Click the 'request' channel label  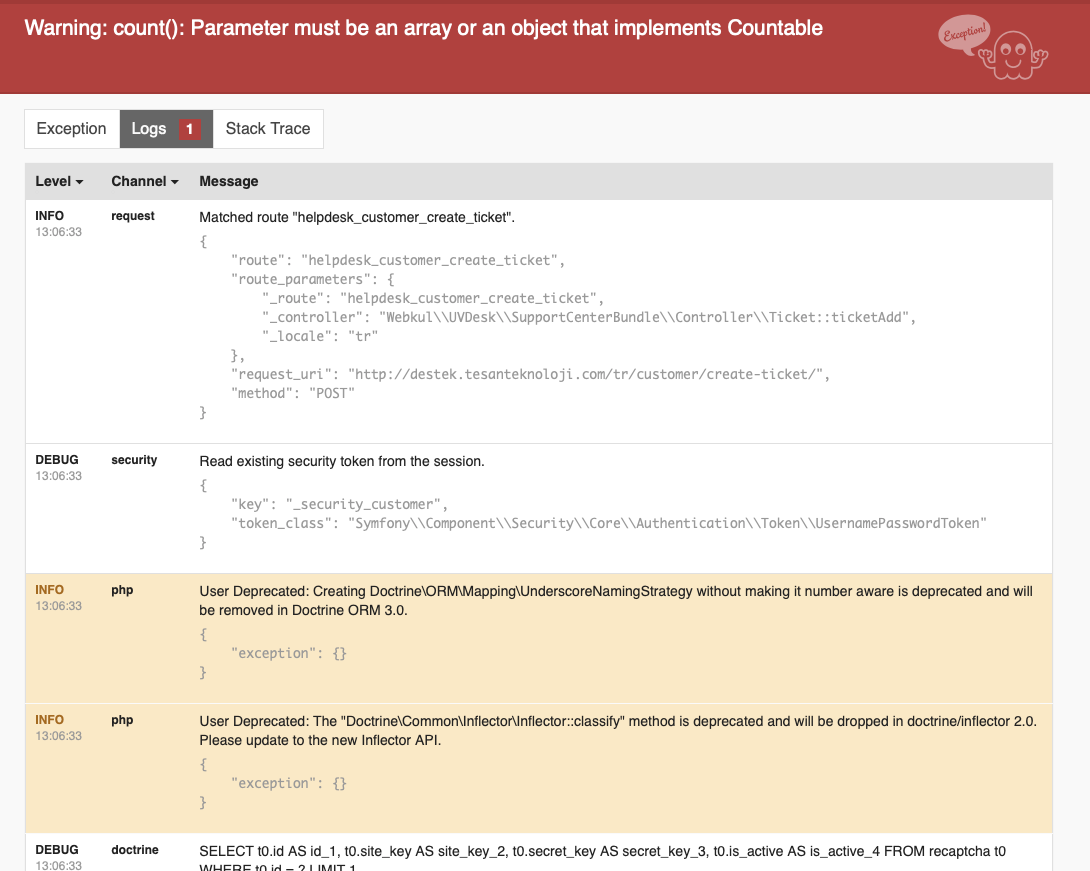[x=133, y=216]
